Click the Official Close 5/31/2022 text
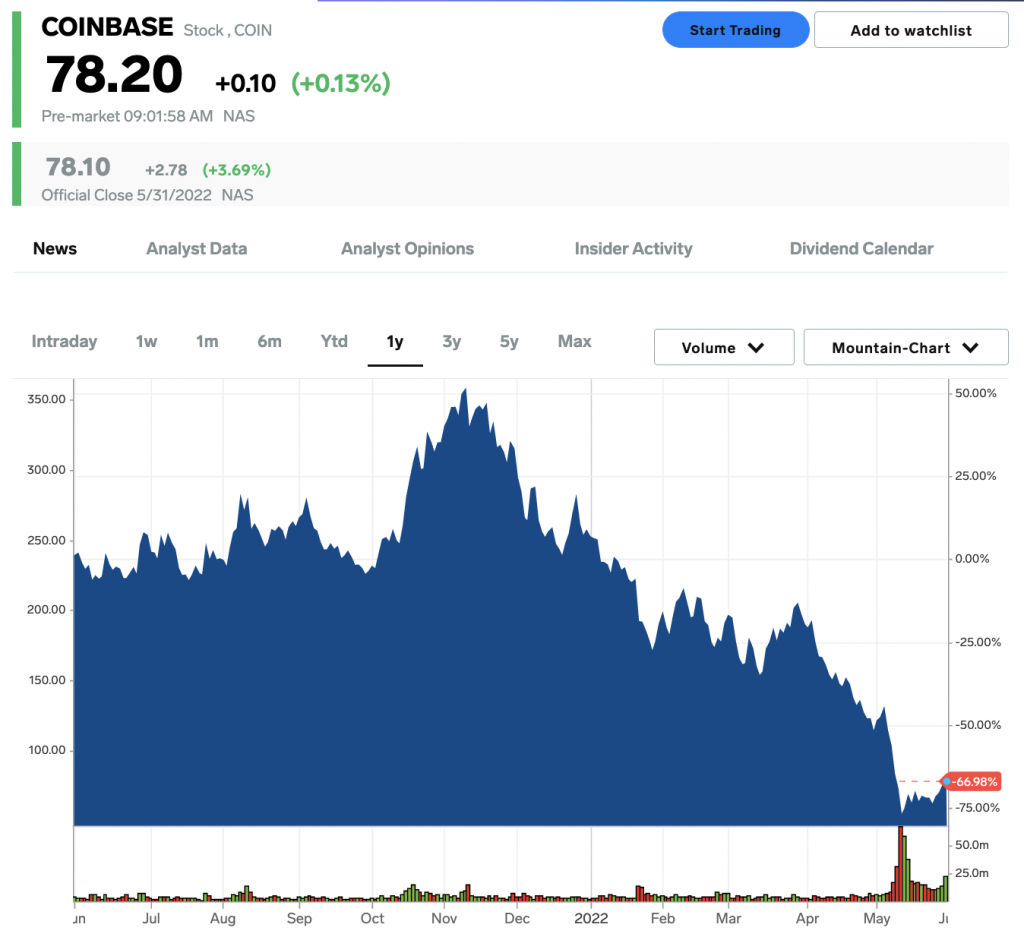This screenshot has width=1024, height=937. click(127, 195)
